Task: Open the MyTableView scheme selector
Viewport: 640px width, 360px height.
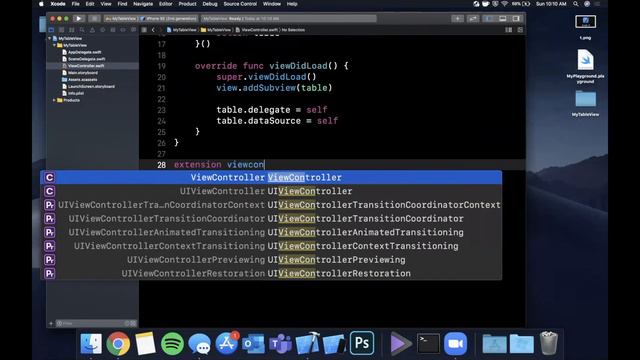Action: pos(121,19)
